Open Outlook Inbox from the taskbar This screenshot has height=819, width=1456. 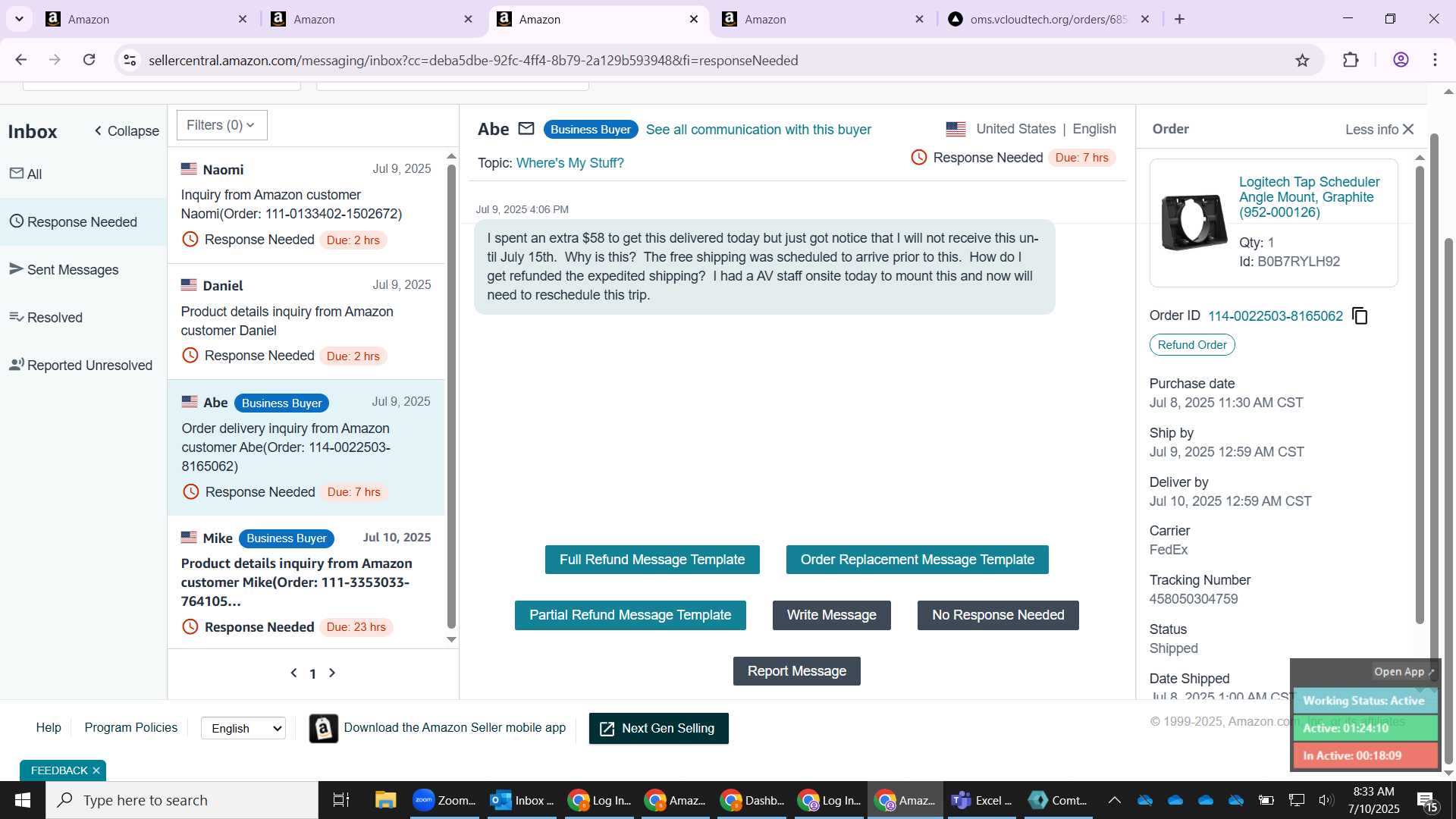(x=522, y=800)
